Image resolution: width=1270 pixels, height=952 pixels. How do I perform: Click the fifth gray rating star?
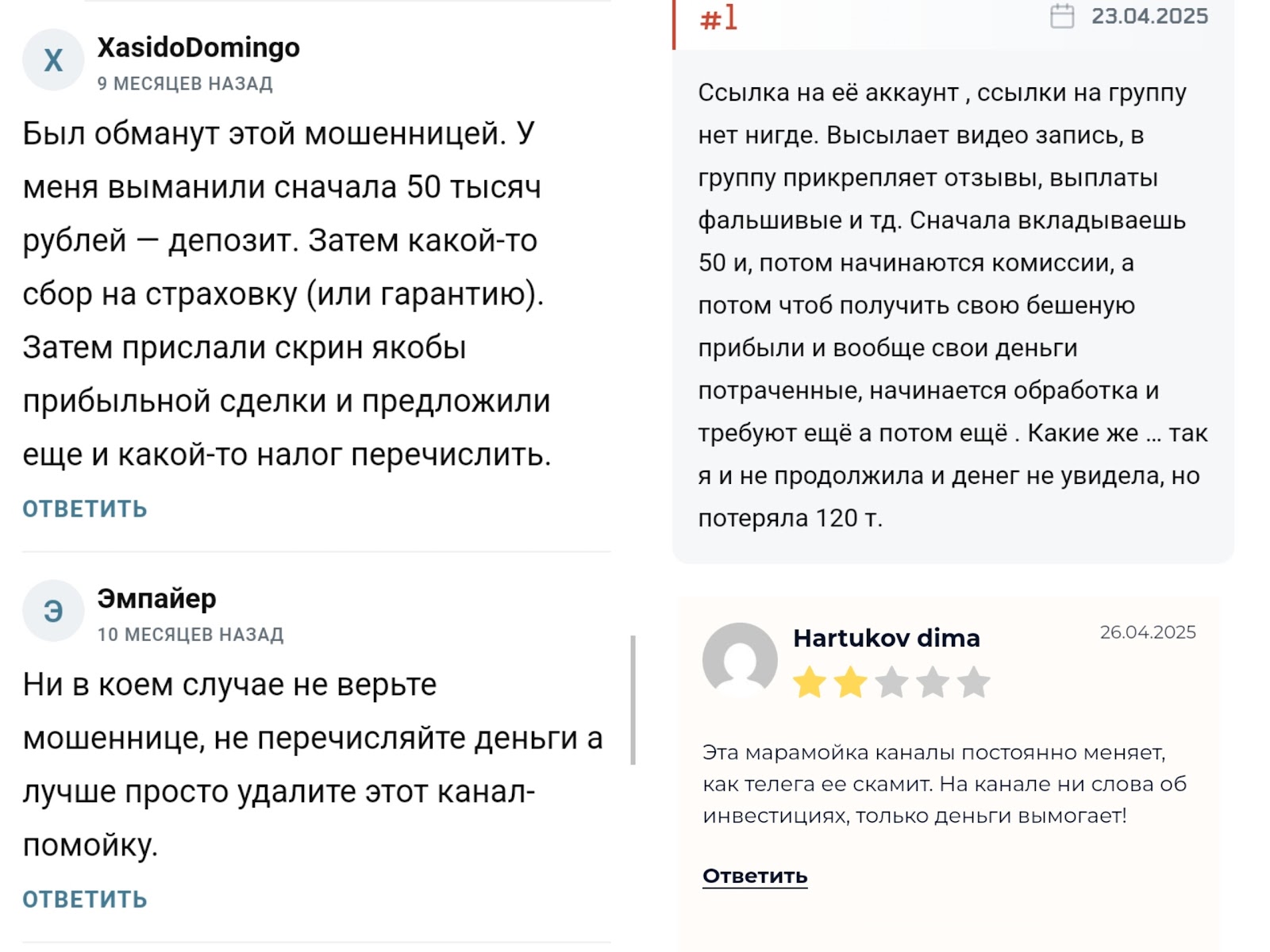974,682
